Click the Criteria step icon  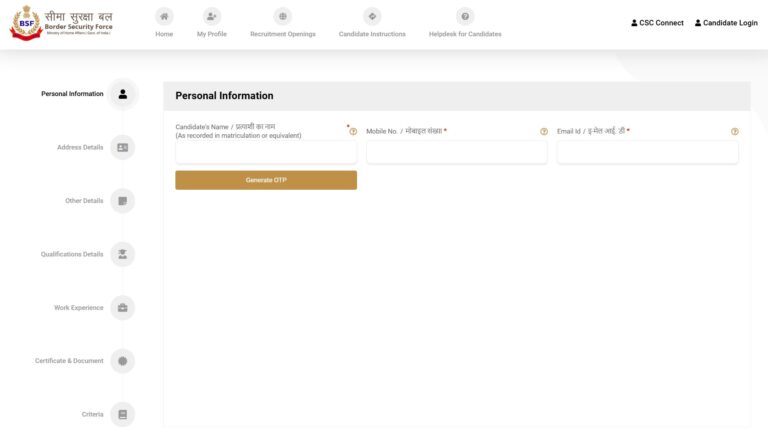122,414
